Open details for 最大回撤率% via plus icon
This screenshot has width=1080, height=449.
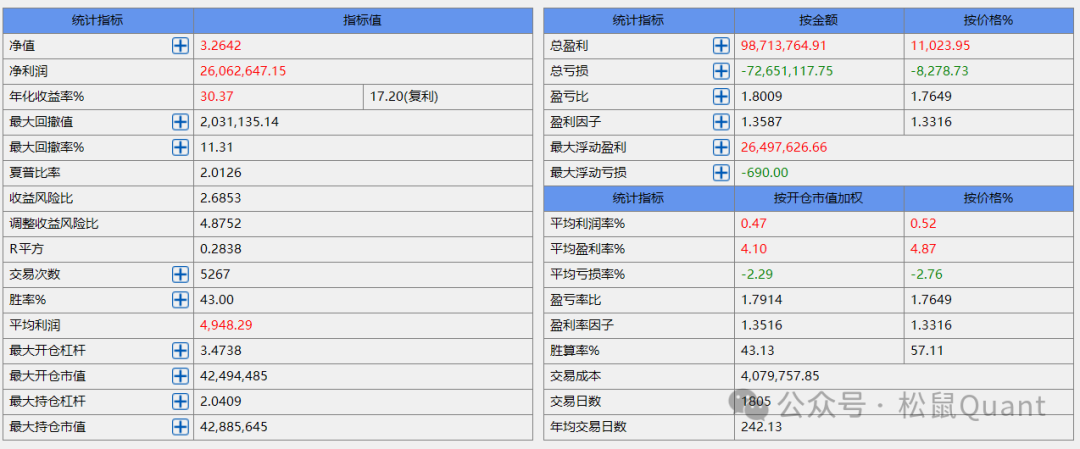[x=180, y=147]
